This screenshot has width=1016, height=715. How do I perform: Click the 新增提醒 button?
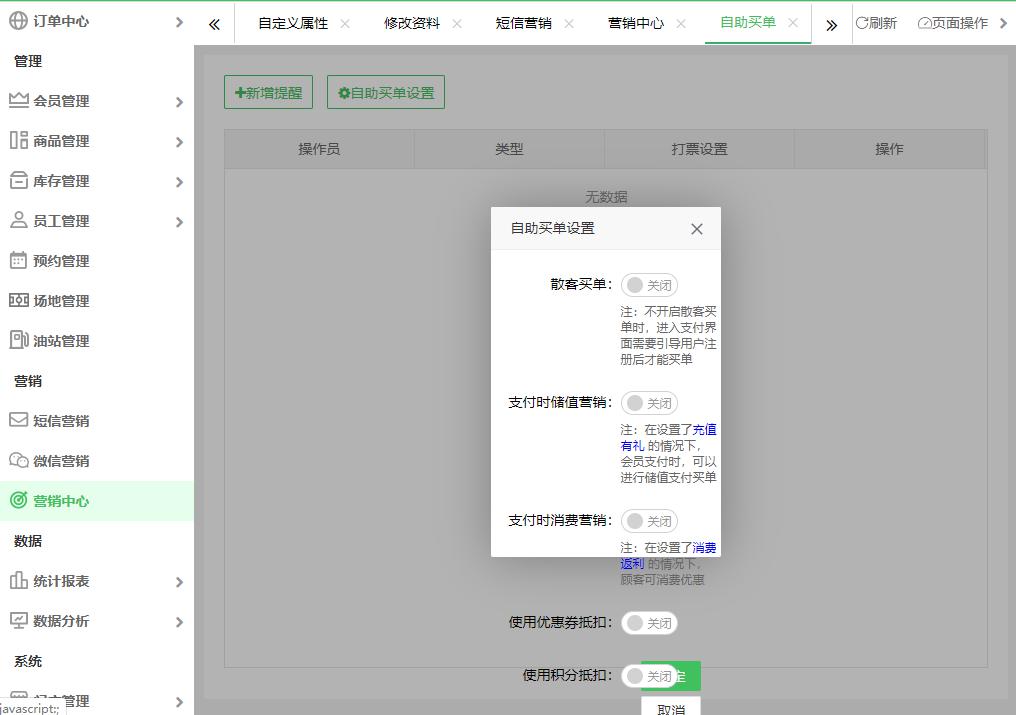coord(268,92)
